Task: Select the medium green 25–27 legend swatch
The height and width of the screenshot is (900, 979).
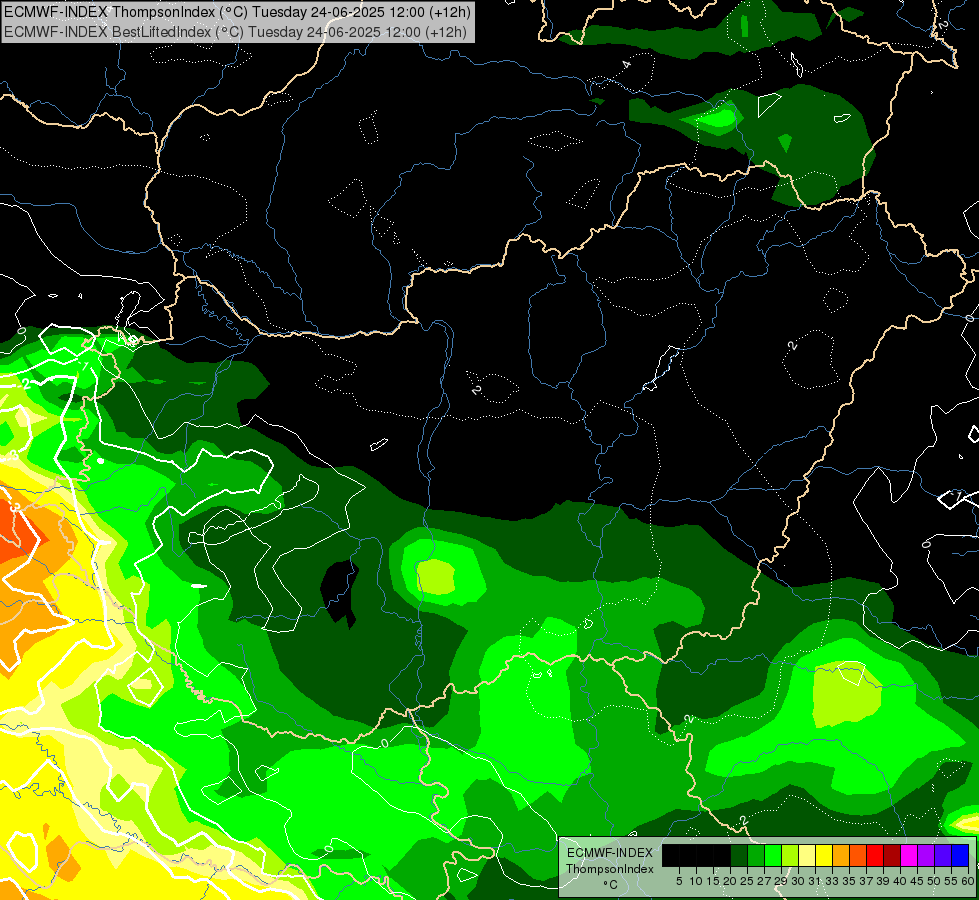Action: [756, 855]
